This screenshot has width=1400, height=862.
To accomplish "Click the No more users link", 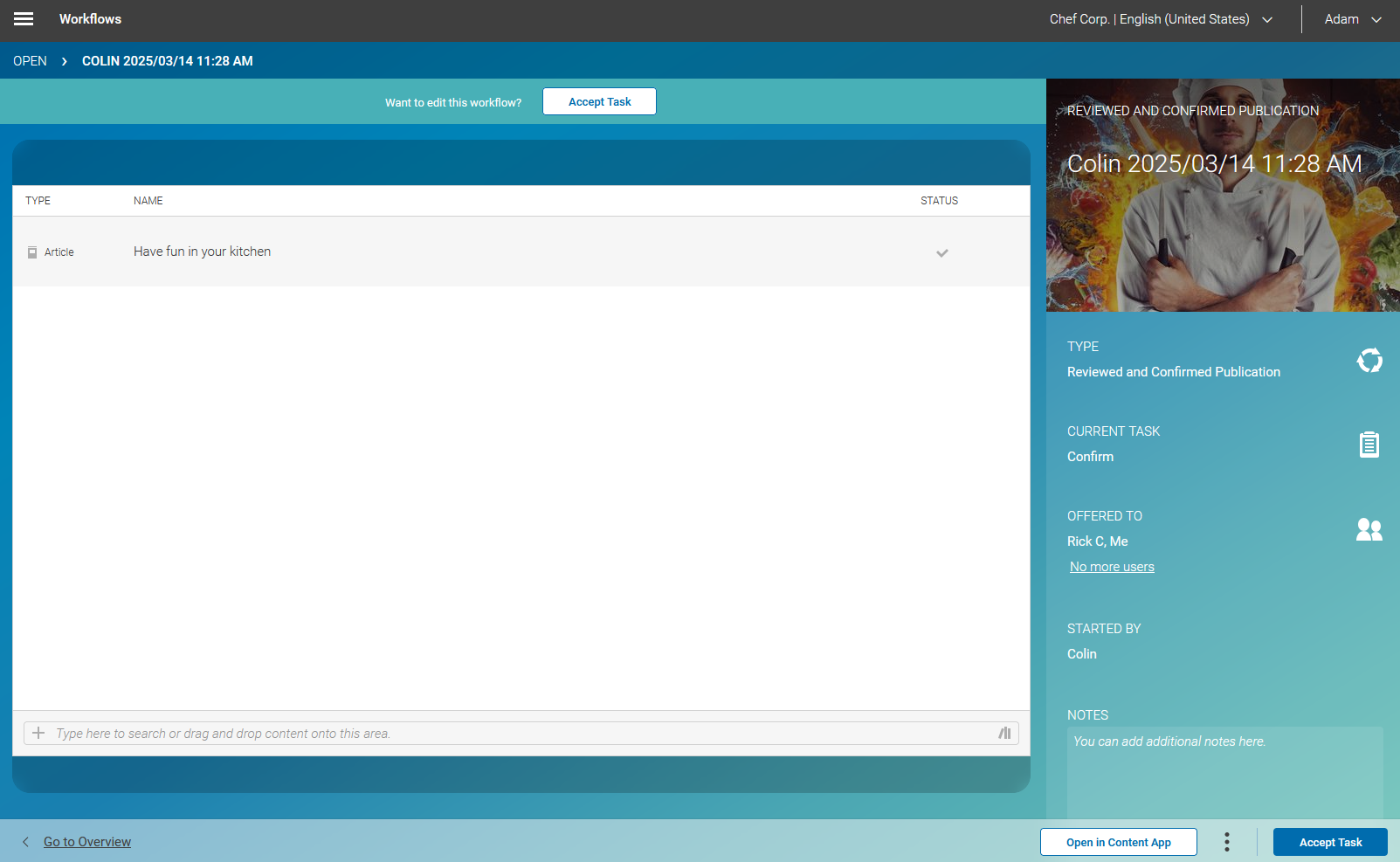I will click(1111, 566).
